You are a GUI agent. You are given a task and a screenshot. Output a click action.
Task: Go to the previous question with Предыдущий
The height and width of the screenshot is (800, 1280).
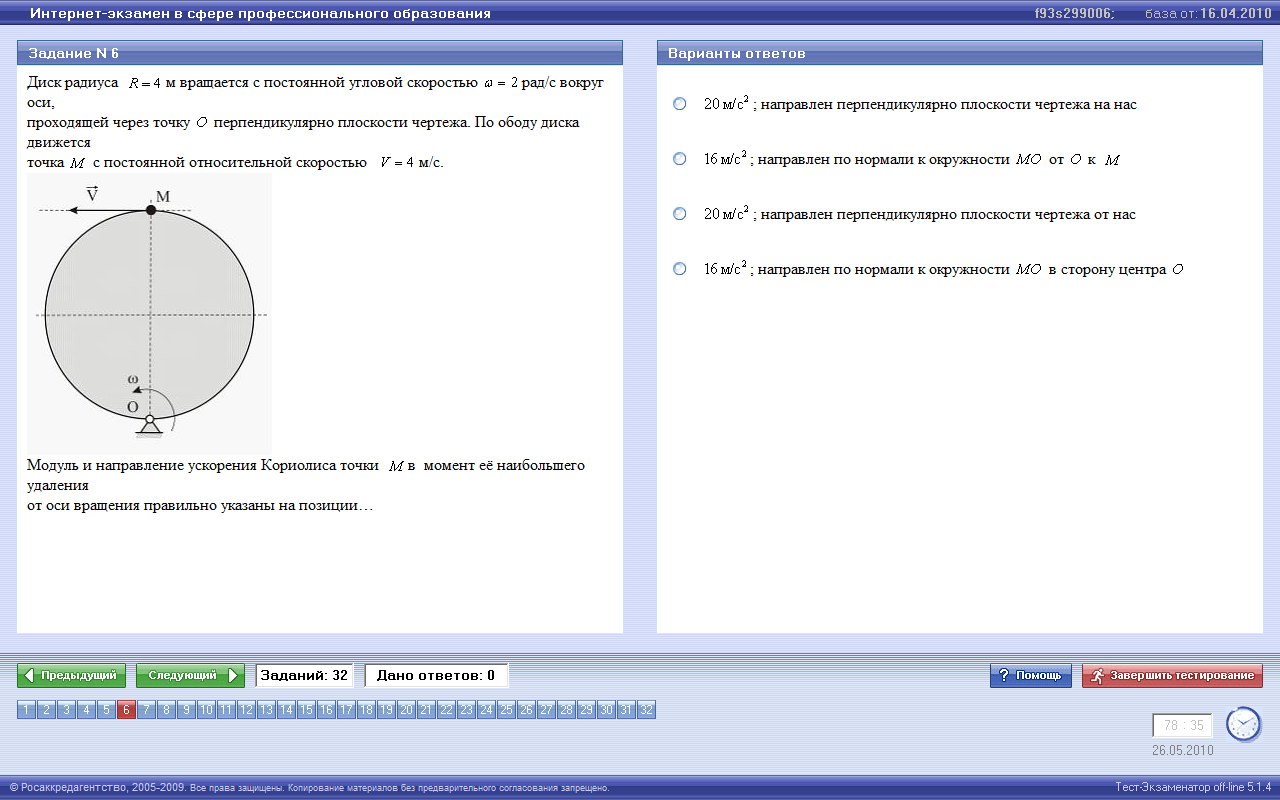pos(72,676)
